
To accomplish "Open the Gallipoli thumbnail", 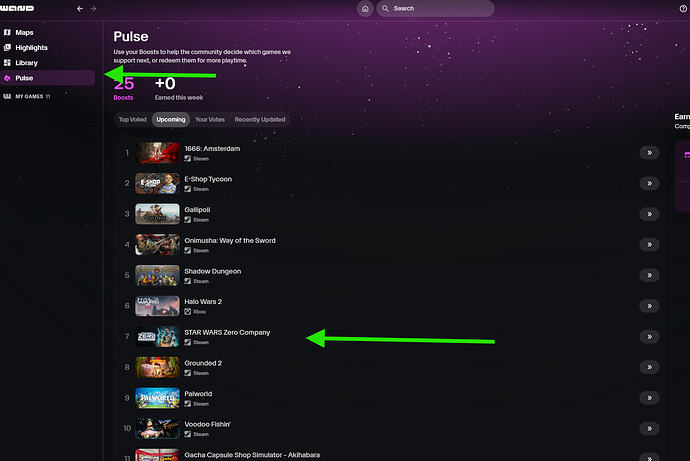I will point(158,214).
